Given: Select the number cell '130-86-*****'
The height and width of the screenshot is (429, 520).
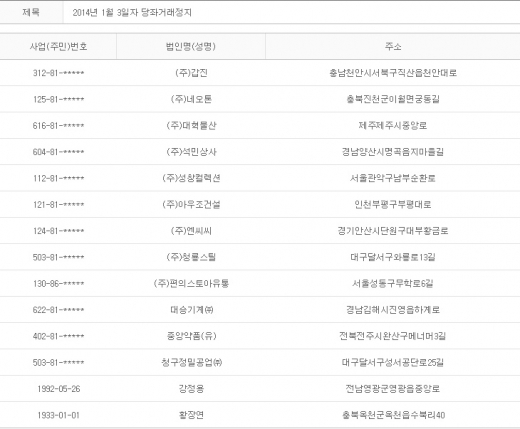Looking at the screenshot, I should pyautogui.click(x=58, y=284).
